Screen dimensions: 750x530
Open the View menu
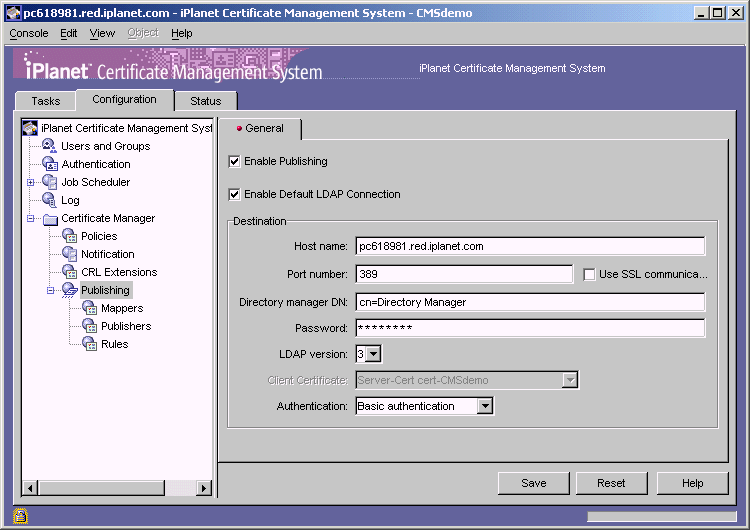coord(102,33)
